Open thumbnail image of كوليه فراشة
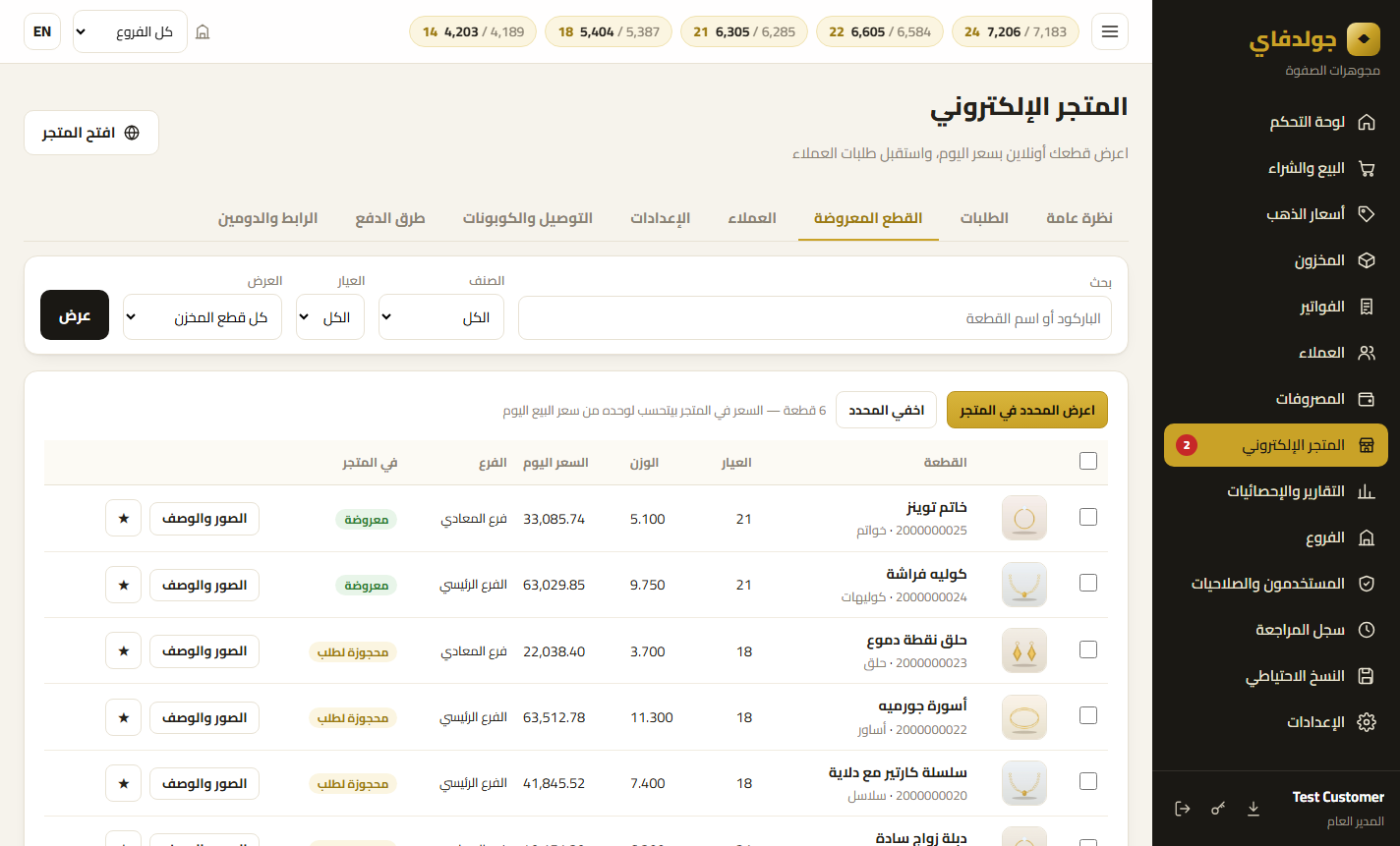Viewport: 1400px width, 846px height. pos(1024,585)
